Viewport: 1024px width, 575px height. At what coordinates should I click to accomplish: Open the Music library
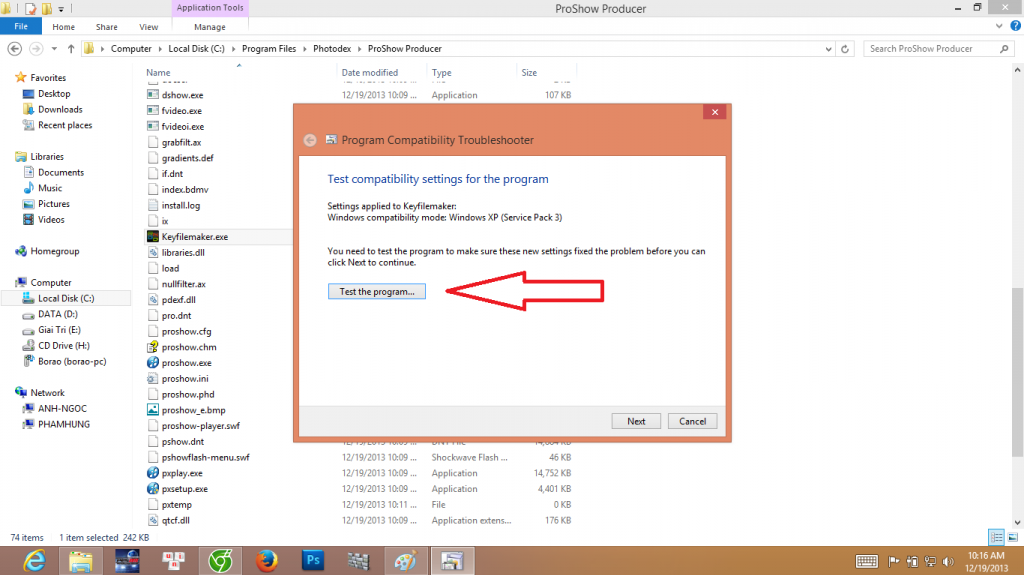click(50, 188)
